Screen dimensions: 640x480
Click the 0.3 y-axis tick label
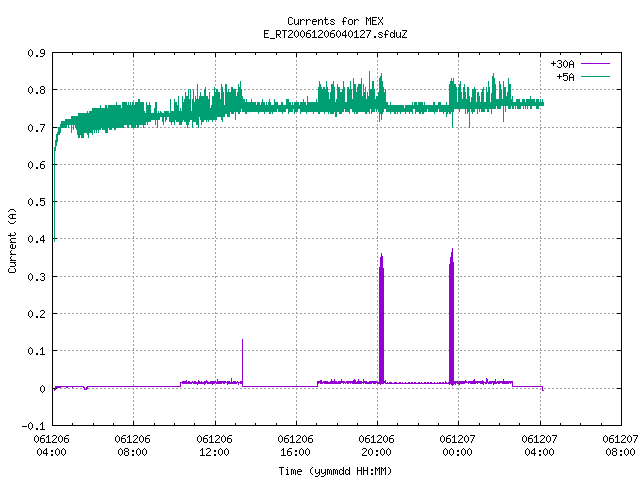[36, 277]
